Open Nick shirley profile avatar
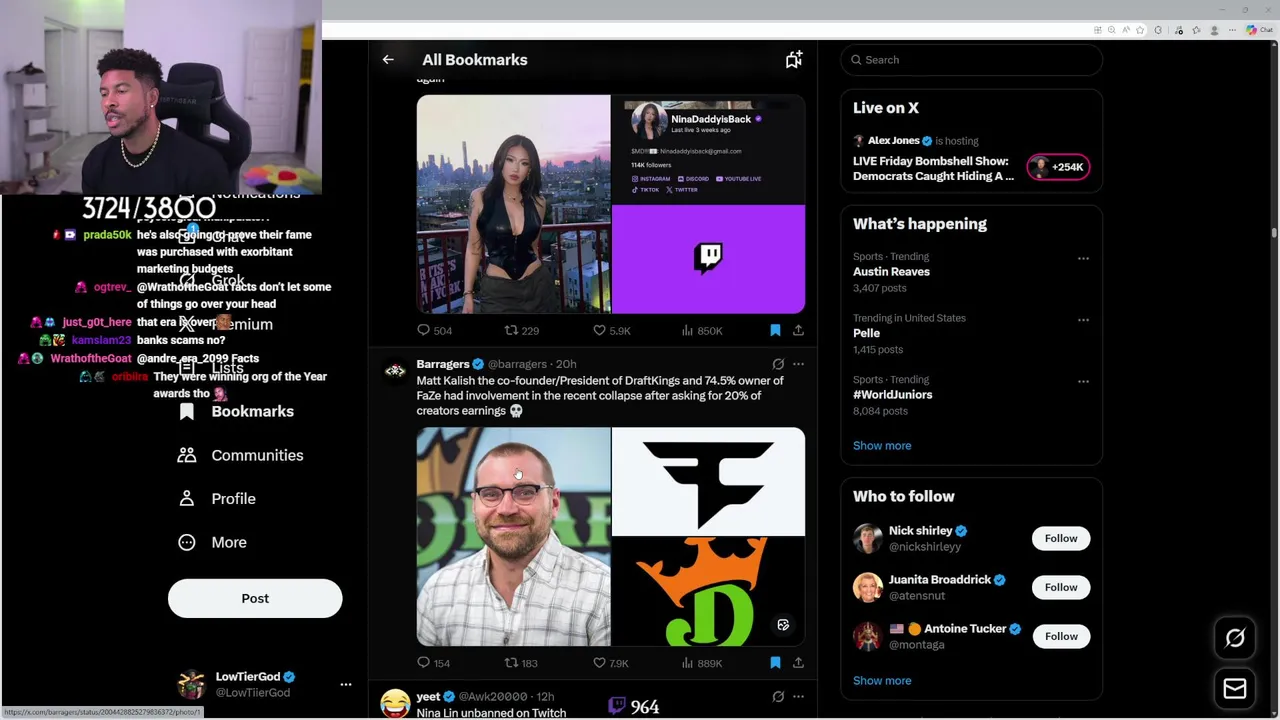Viewport: 1280px width, 720px height. click(867, 538)
